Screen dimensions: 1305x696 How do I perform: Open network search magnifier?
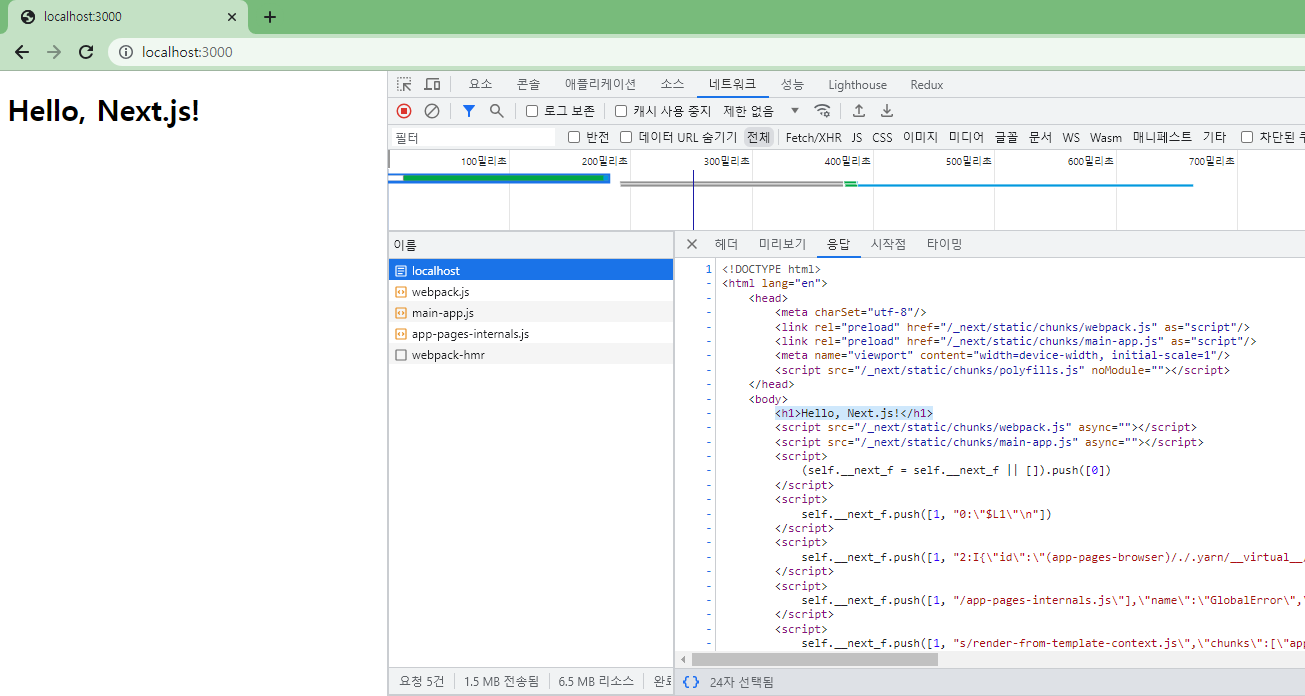point(496,111)
